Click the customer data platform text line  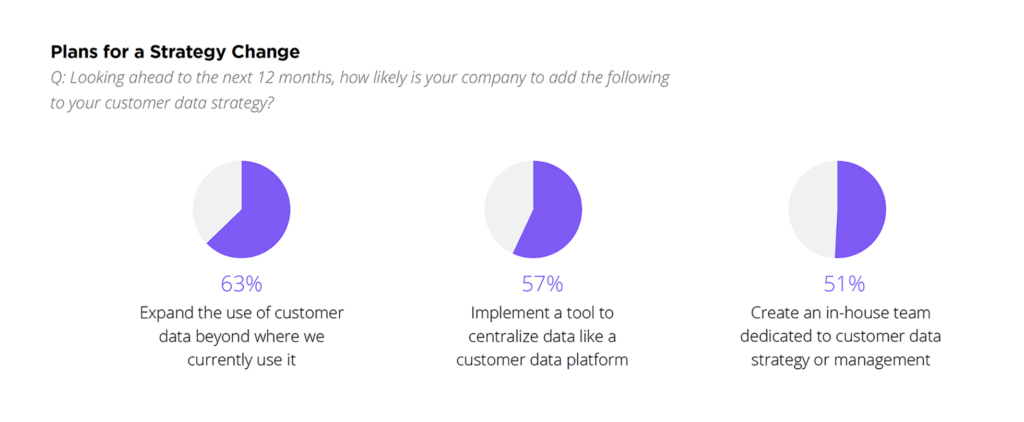click(x=542, y=360)
